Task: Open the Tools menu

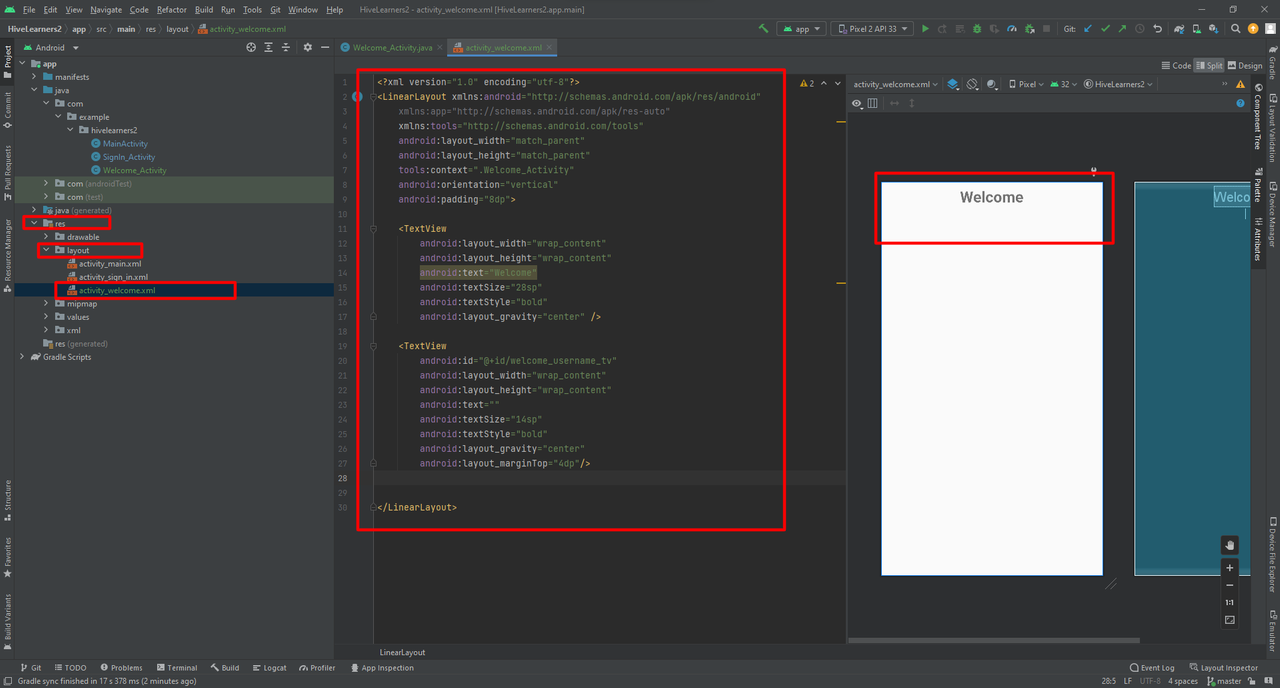Action: click(x=252, y=9)
